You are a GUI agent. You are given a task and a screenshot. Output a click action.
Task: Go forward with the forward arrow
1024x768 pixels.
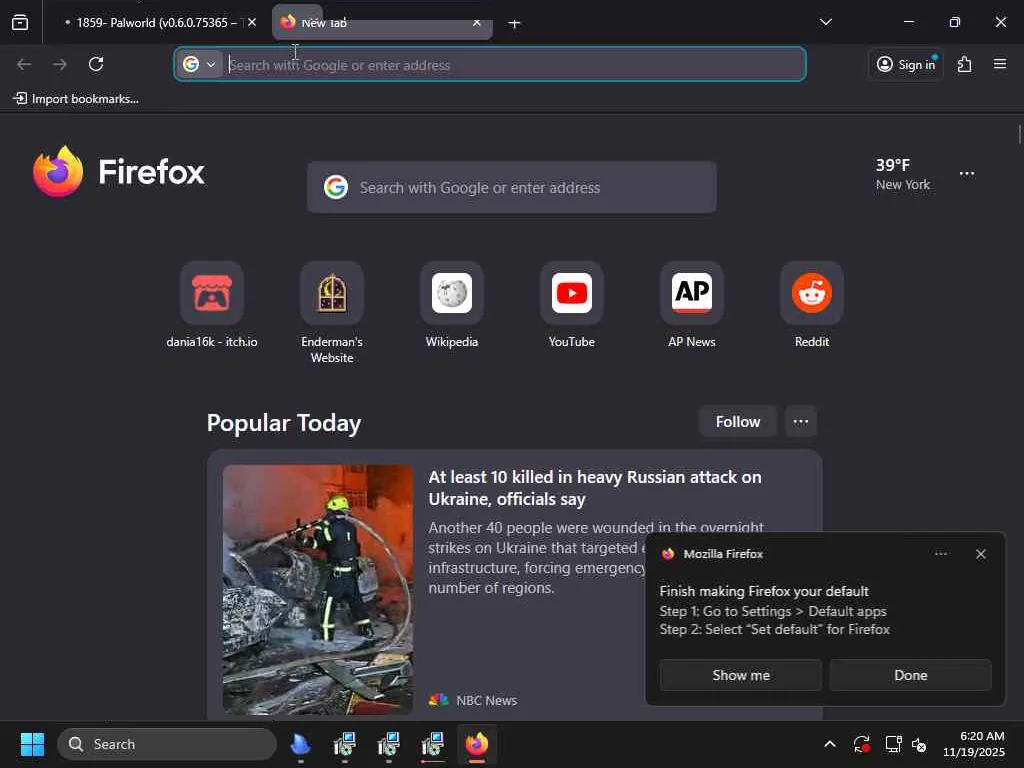[59, 64]
